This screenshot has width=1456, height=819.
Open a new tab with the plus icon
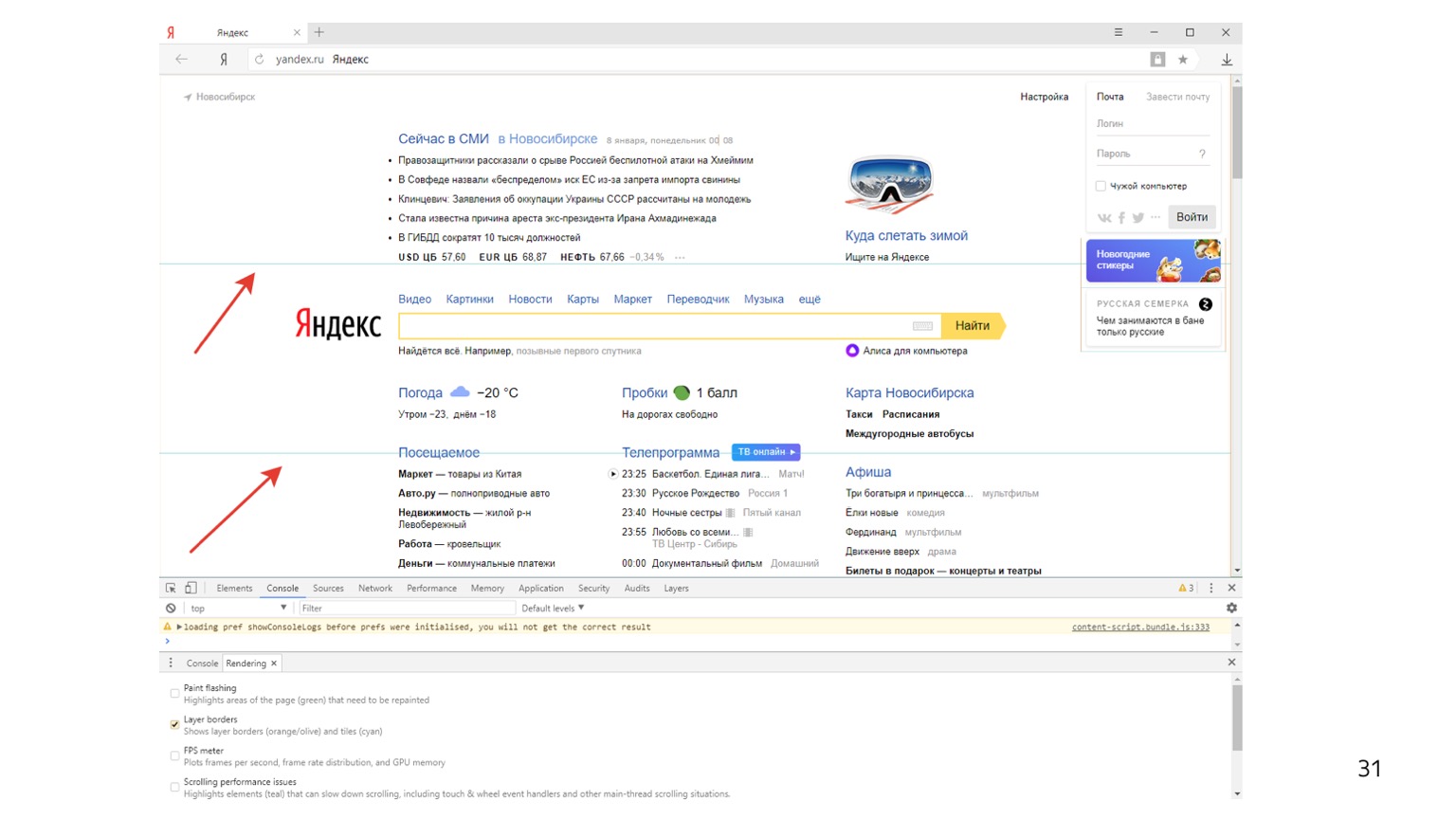click(x=319, y=32)
